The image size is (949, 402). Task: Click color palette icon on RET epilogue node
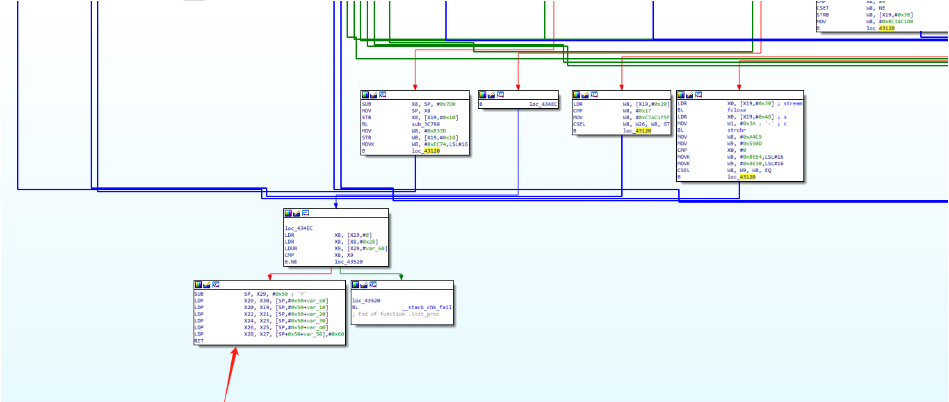pos(199,285)
